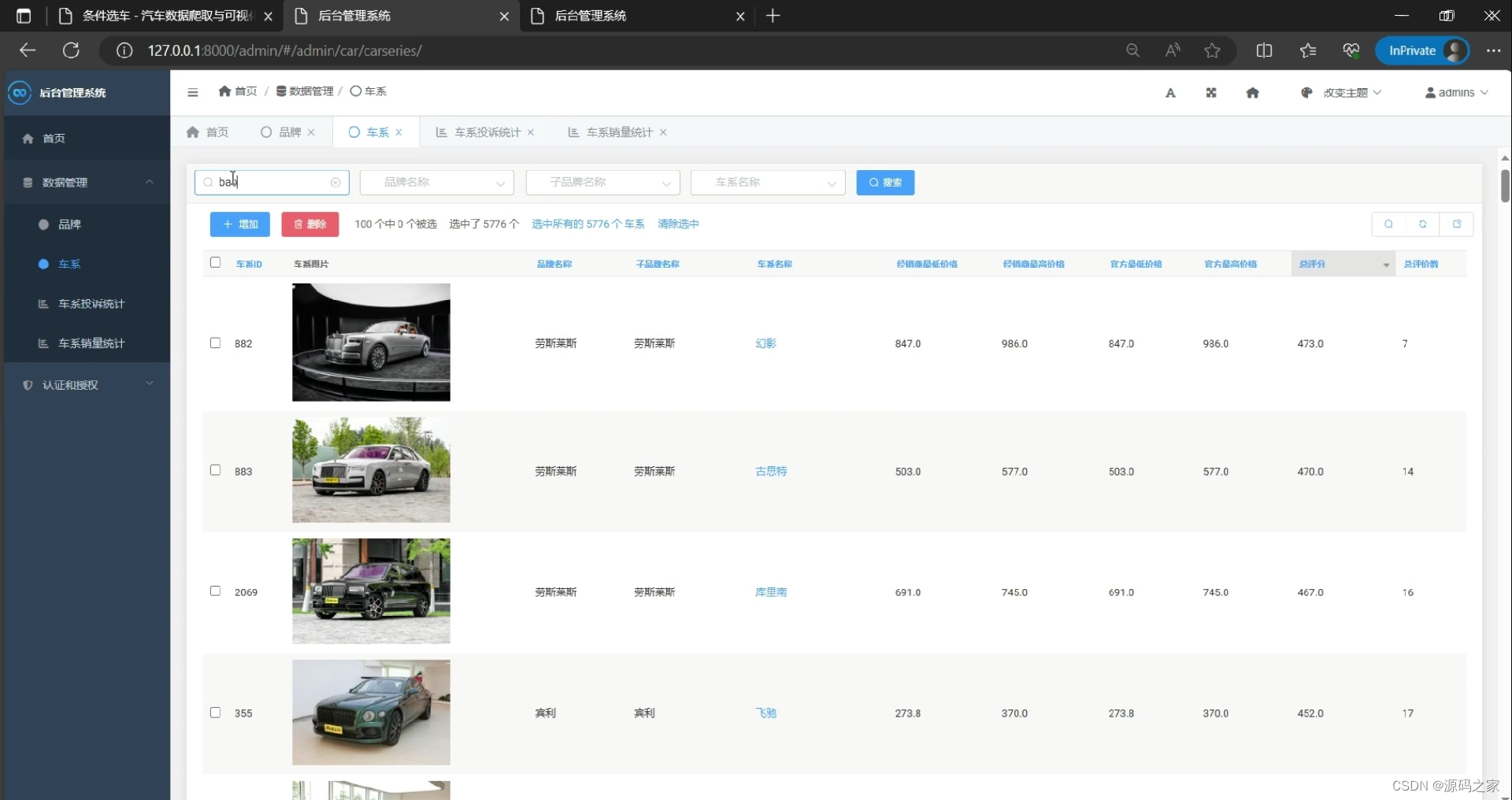Collapse sidebar with hamburger icon
The height and width of the screenshot is (800, 1512).
(x=193, y=92)
